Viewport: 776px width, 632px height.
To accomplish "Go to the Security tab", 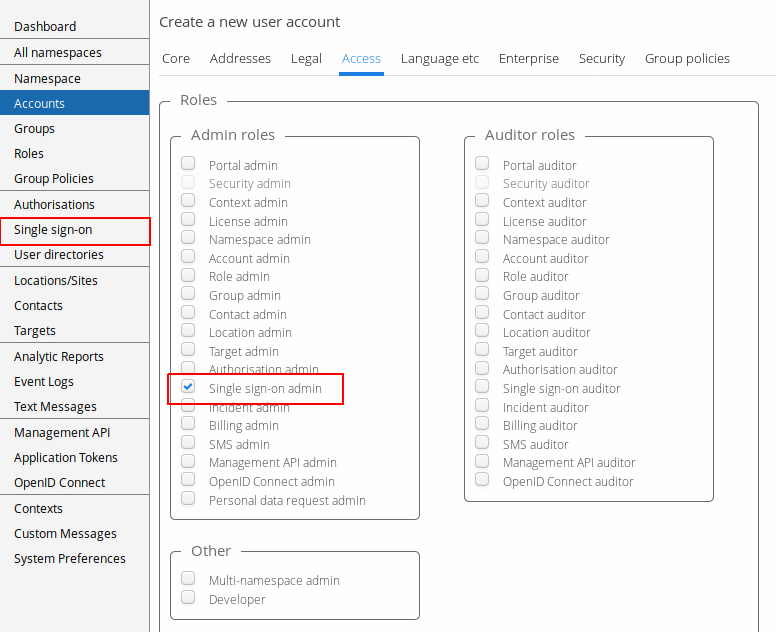I will 601,59.
